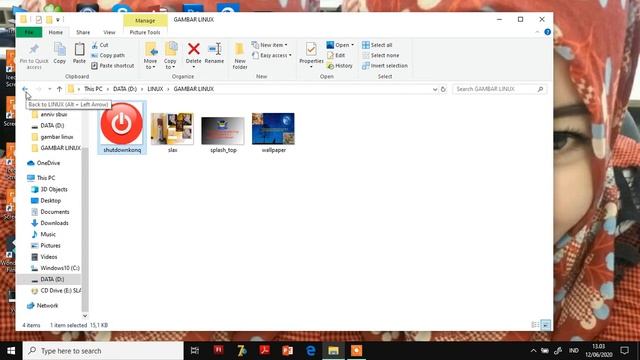This screenshot has width=640, height=360.
Task: Go back to LINUX folder arrow
Action: point(25,89)
